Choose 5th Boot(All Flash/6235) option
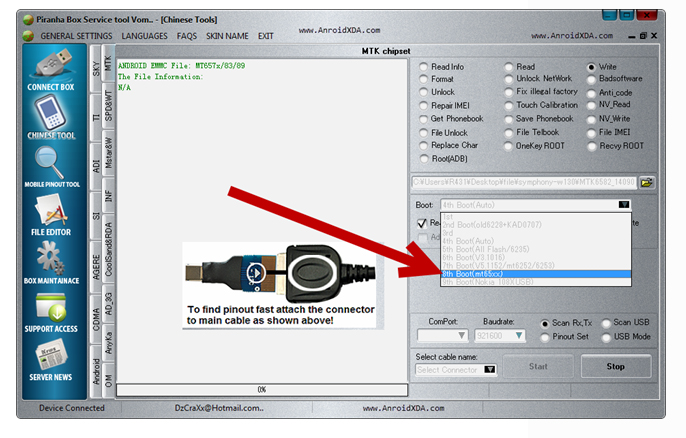Viewport: 686px width, 438px height. pos(536,249)
